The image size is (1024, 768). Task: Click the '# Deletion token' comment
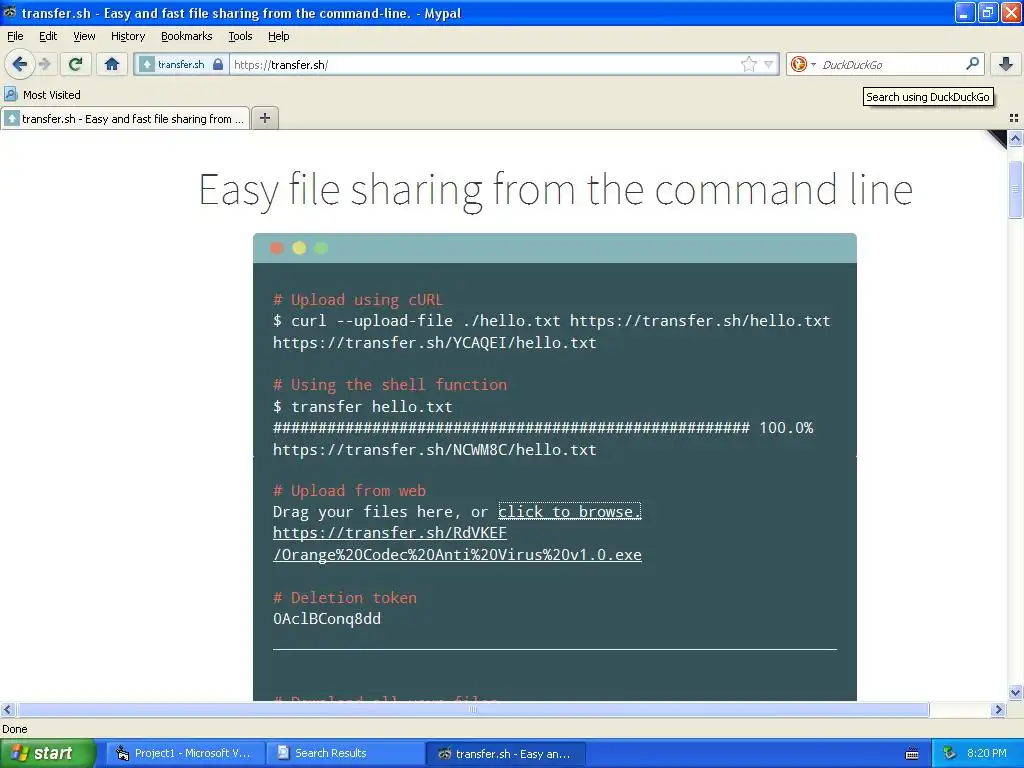(345, 598)
